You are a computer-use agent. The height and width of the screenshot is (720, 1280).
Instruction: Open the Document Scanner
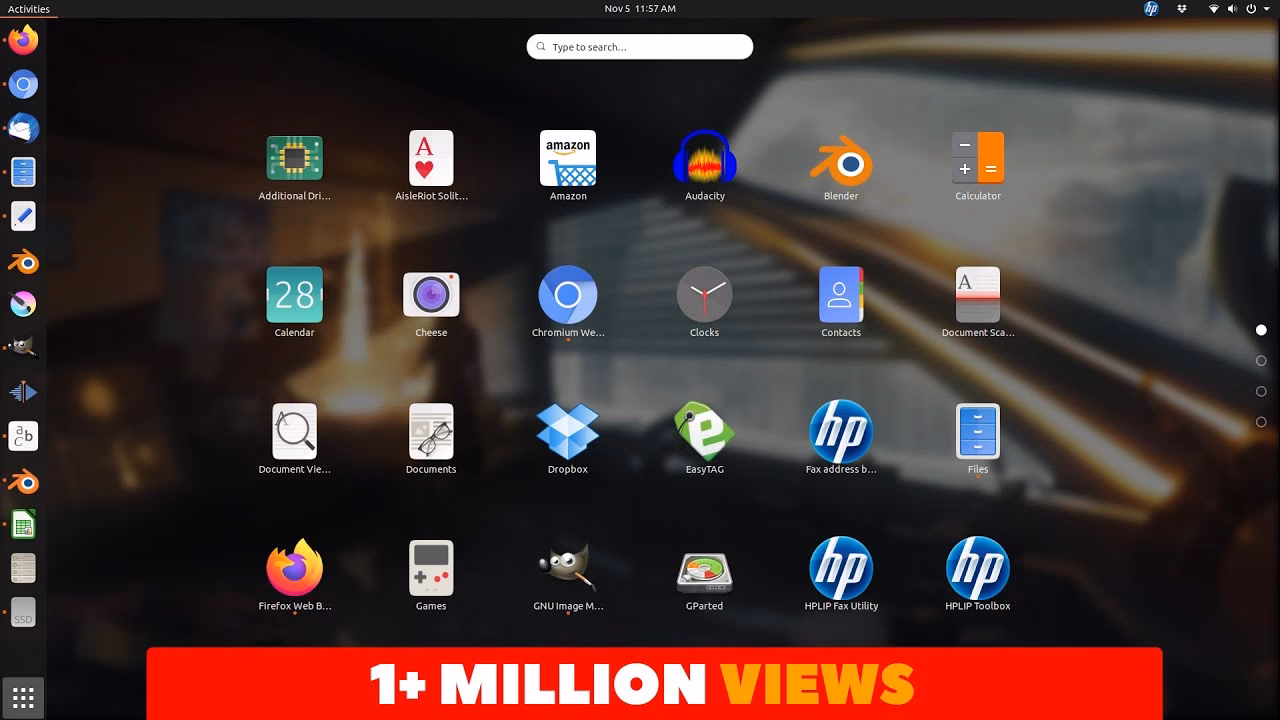[x=978, y=295]
